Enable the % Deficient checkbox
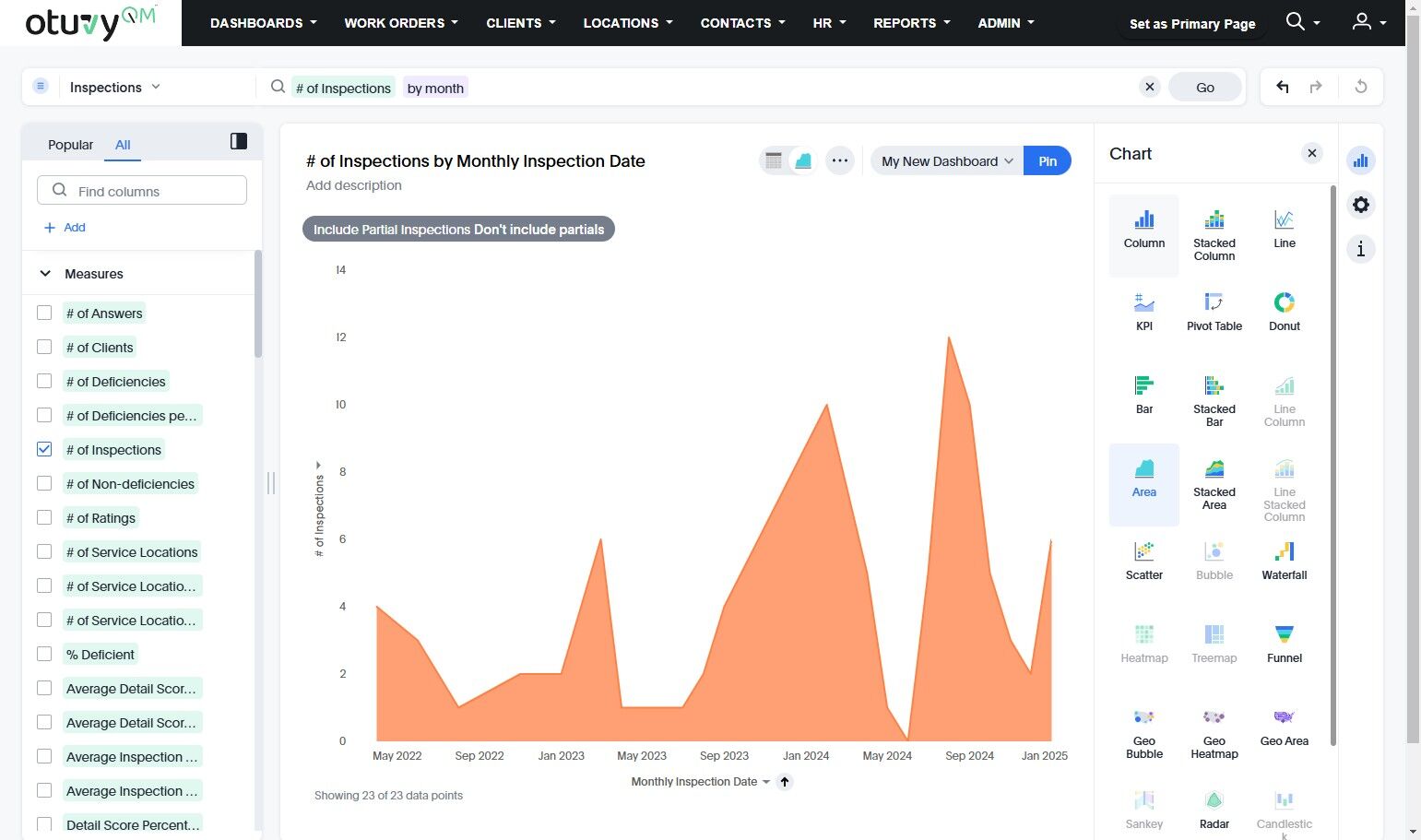Screen dimensions: 1421x840 tap(44, 654)
